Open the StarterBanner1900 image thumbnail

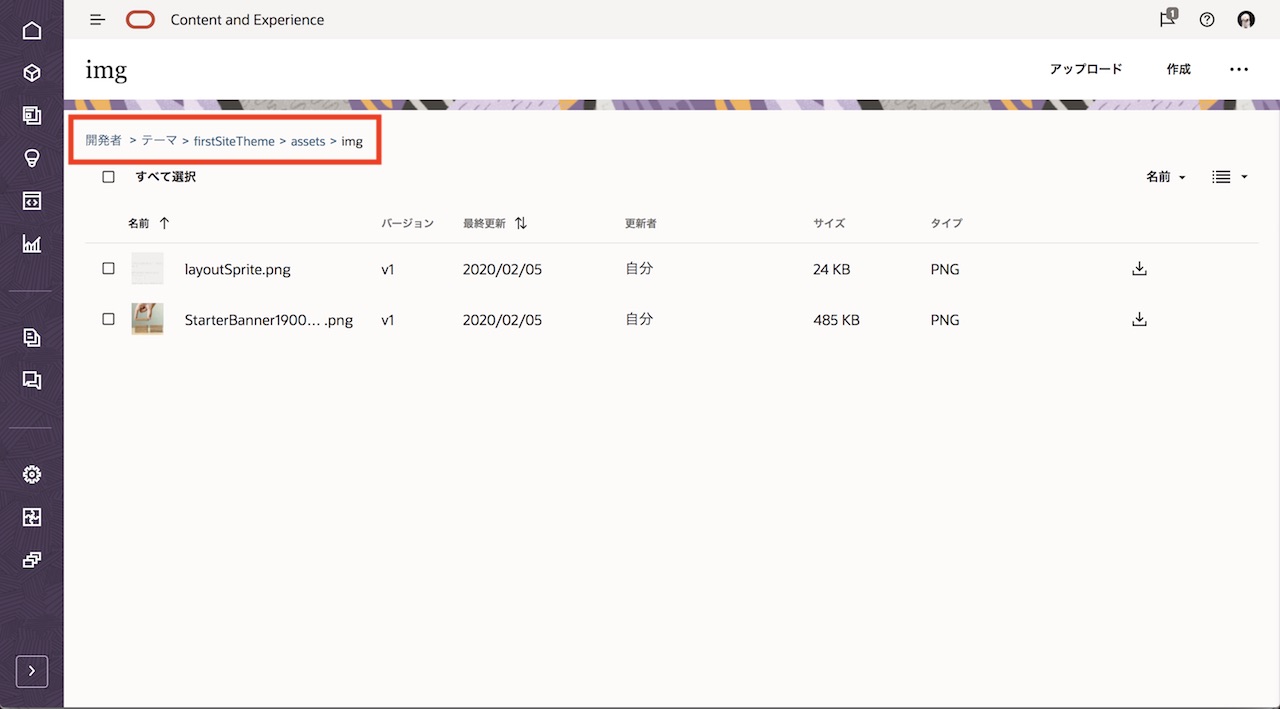[x=147, y=319]
